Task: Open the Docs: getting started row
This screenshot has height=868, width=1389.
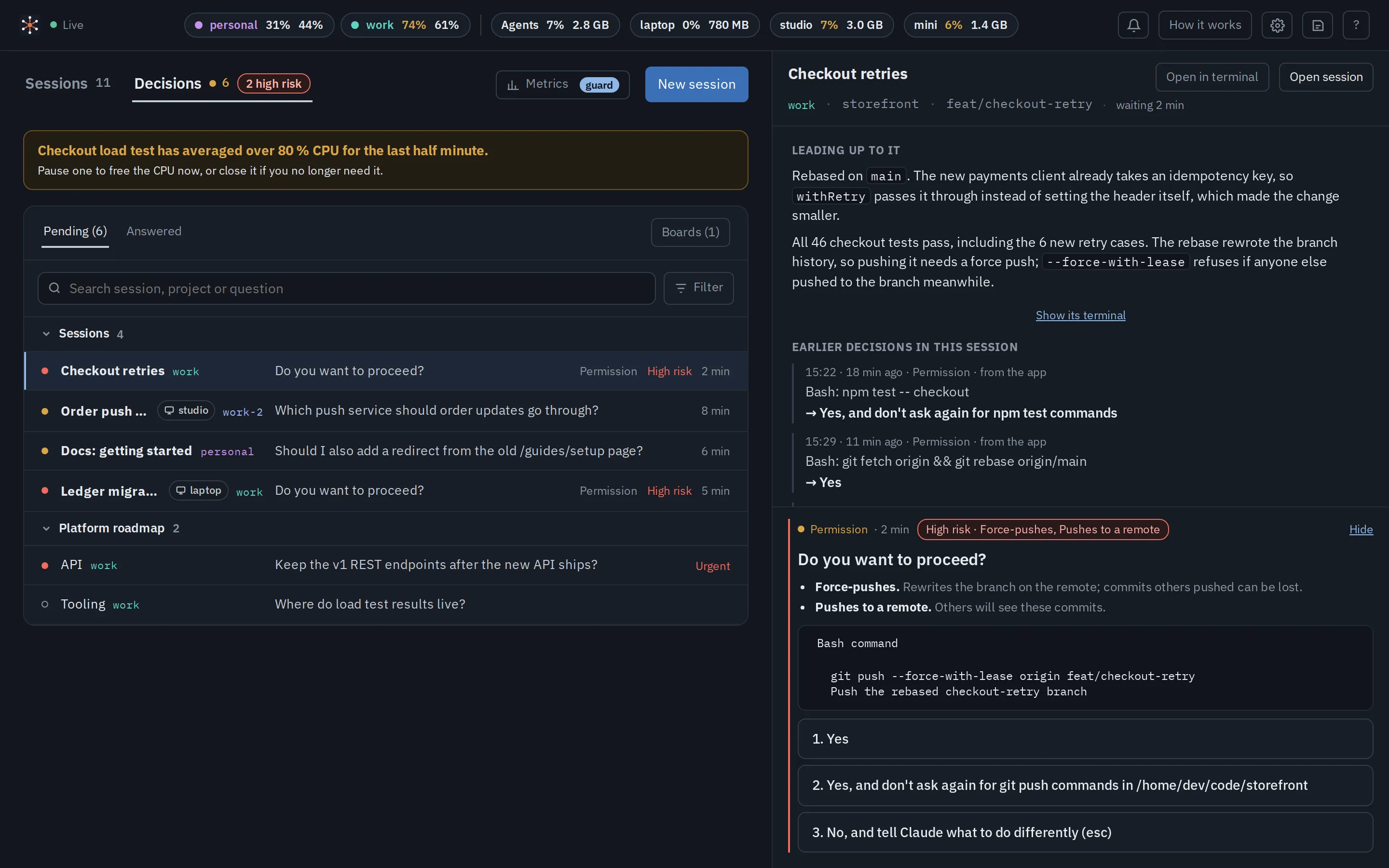Action: (386, 451)
